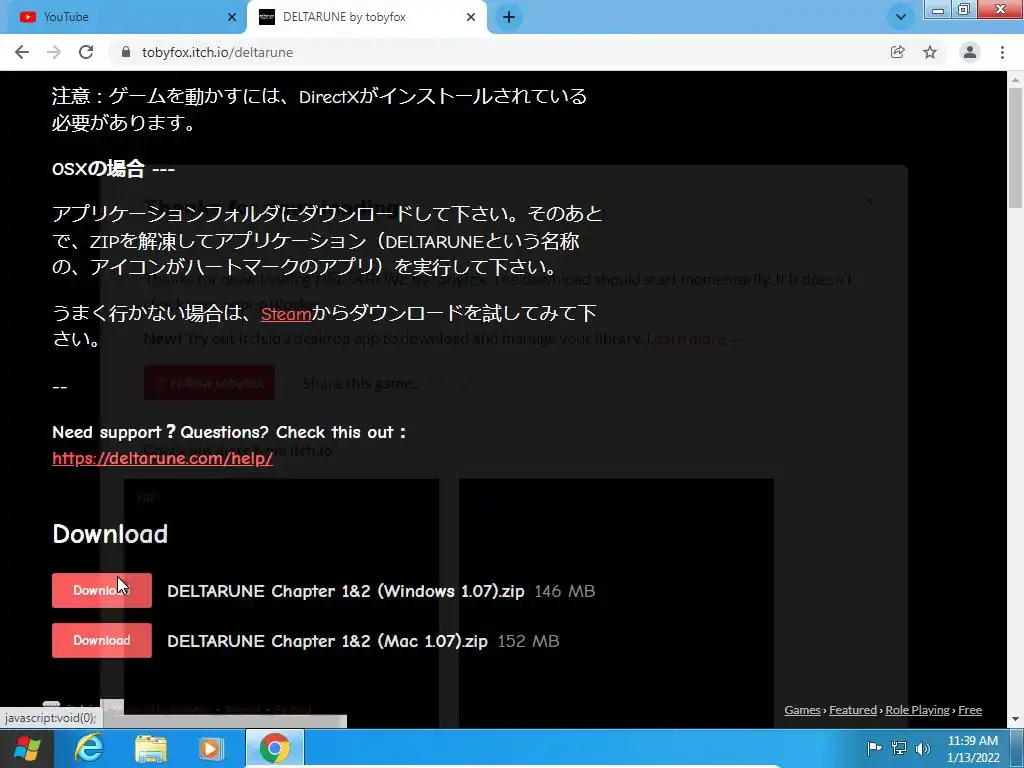This screenshot has width=1024, height=768.
Task: Open the Chrome profile avatar
Action: pyautogui.click(x=970, y=52)
